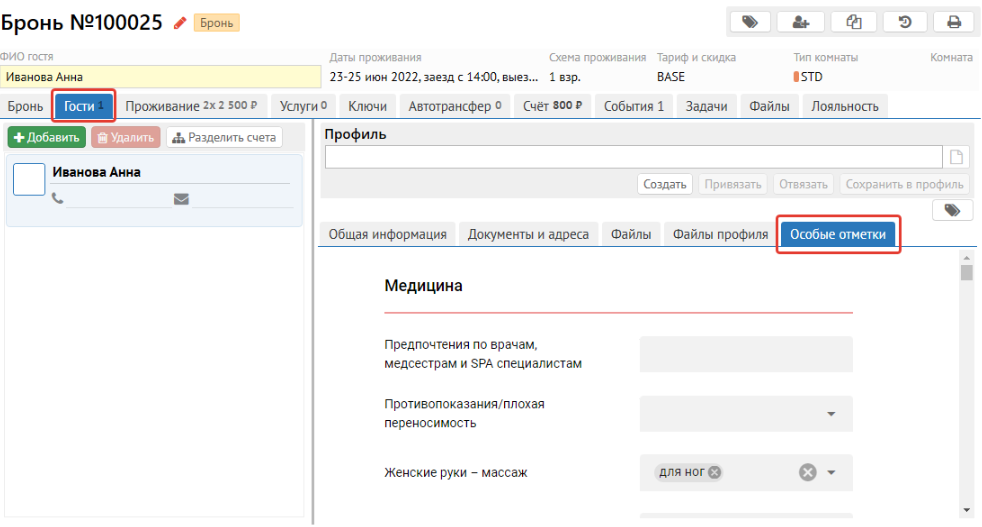Clear the Женские руки – массаж field selection

point(807,473)
